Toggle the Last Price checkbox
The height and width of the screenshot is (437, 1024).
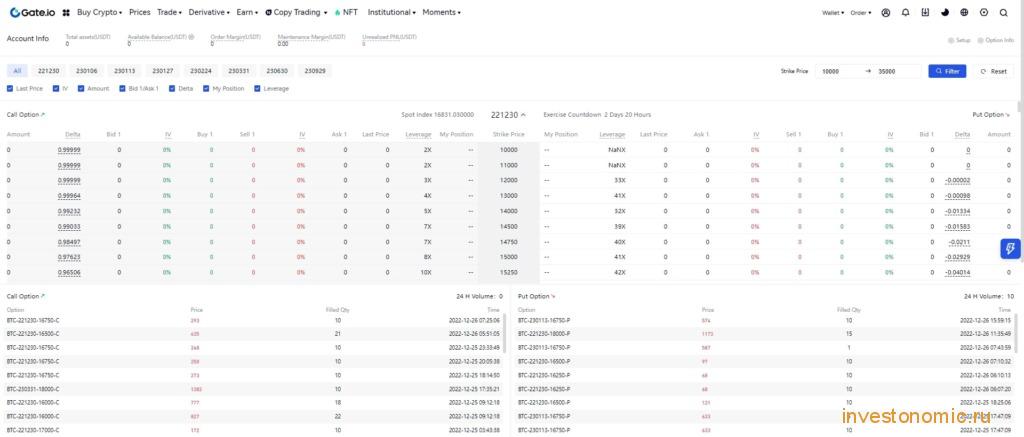point(10,88)
